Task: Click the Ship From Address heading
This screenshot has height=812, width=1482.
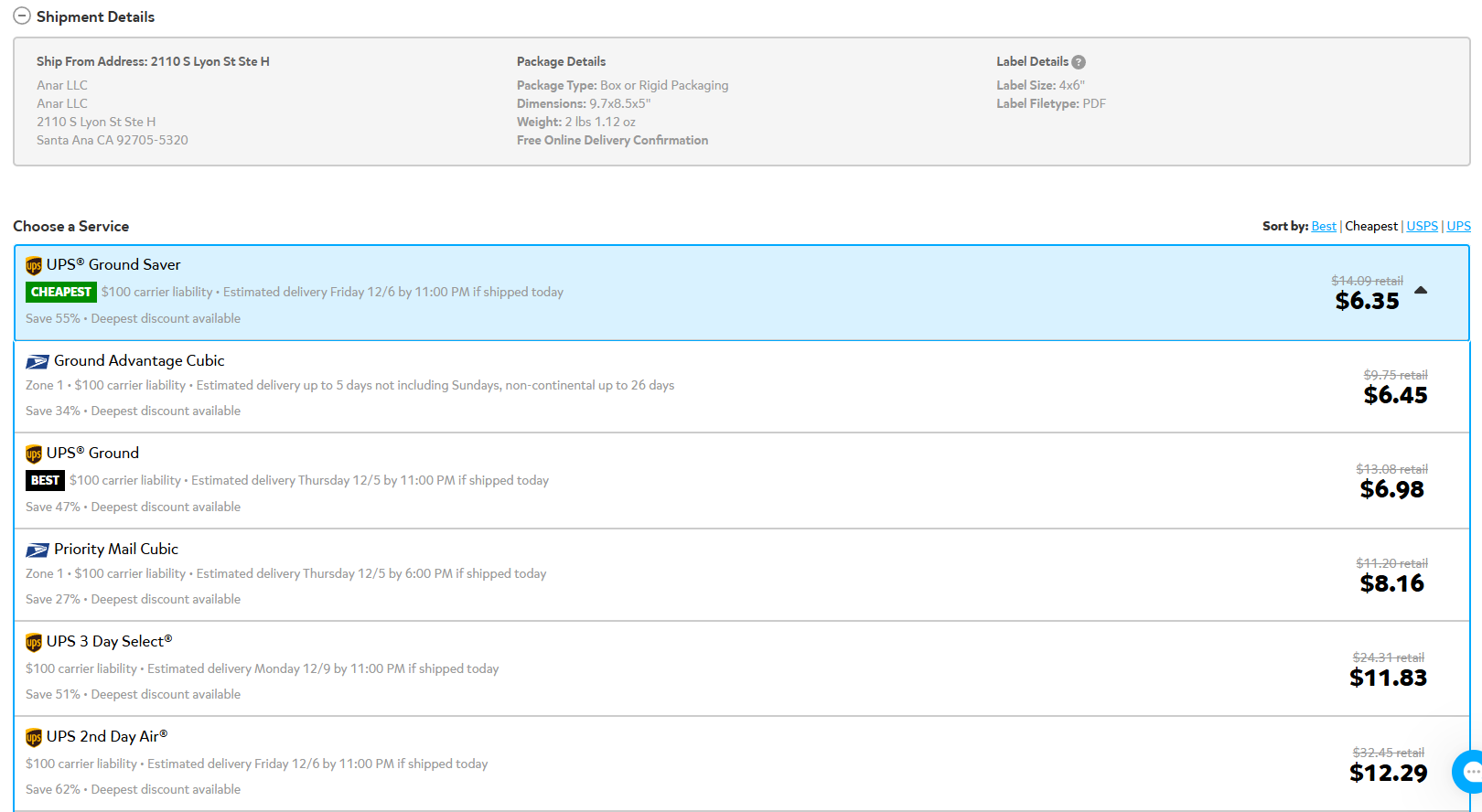Action: tap(153, 61)
